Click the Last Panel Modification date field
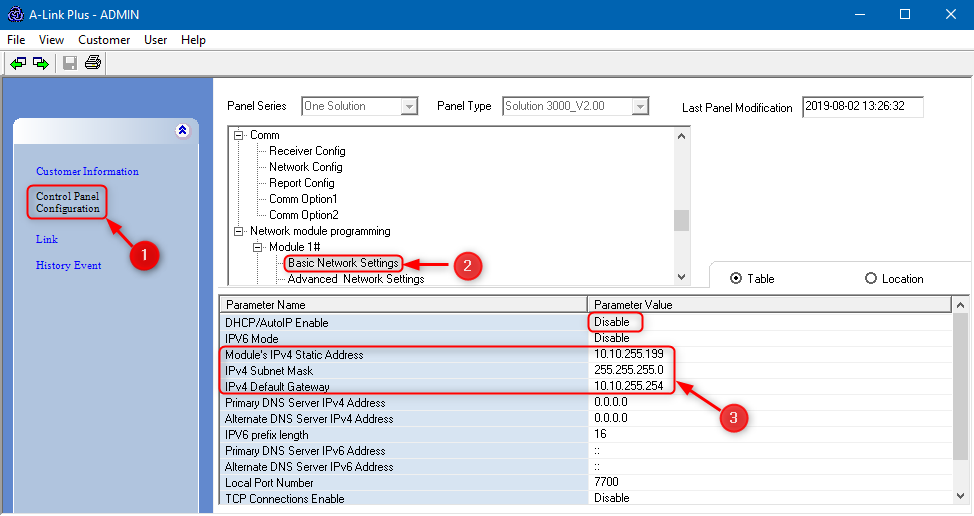 [x=862, y=107]
